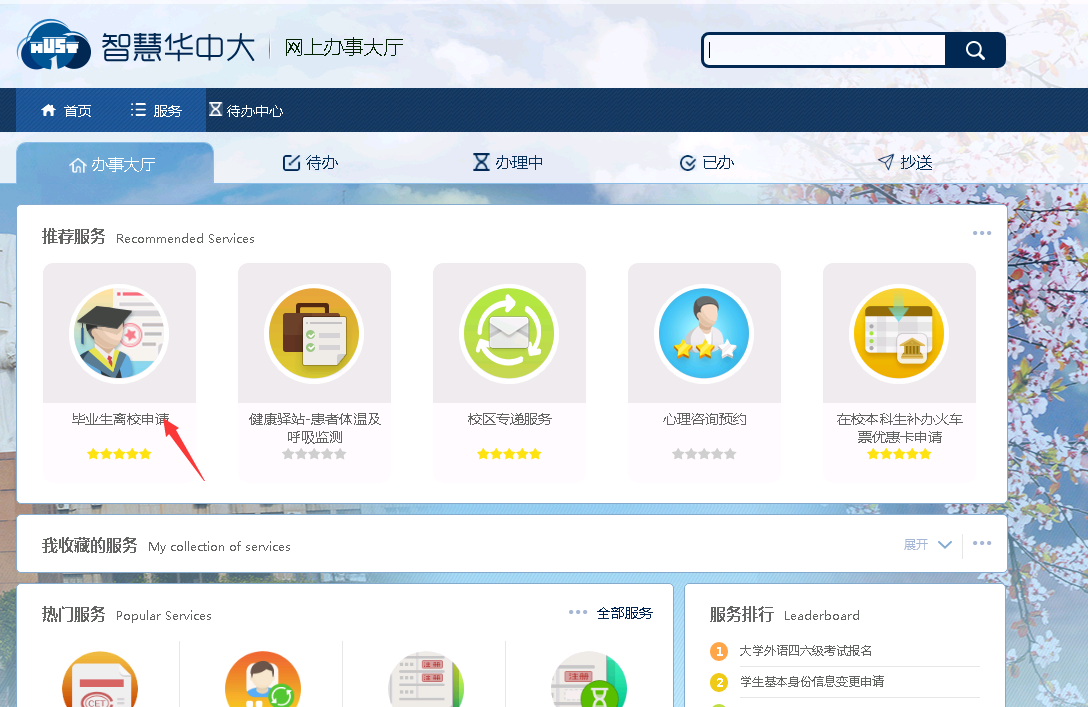Screen dimensions: 1088x707
Task: Click the star rating under 在校本科生补办火车票优惠卡申请
Action: pos(899,454)
